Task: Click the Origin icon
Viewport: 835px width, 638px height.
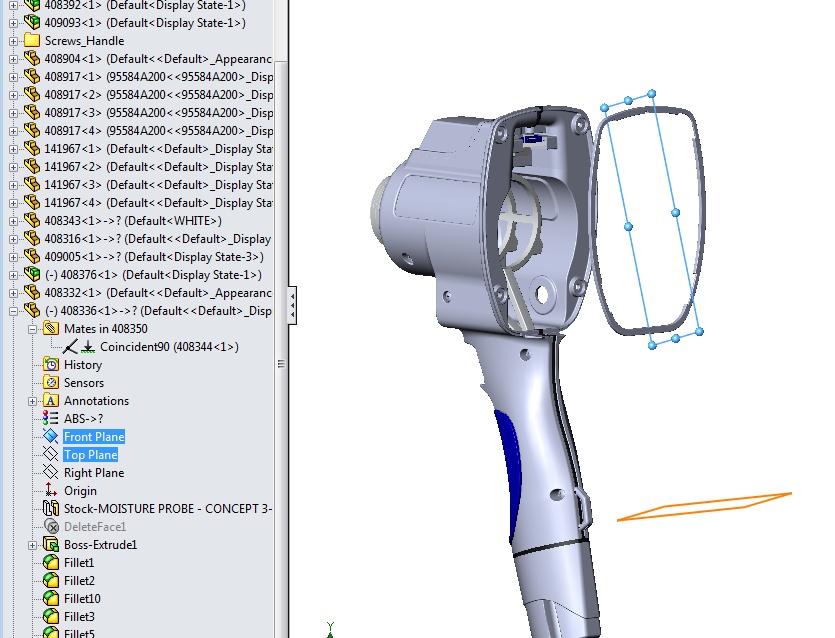Action: pos(51,490)
